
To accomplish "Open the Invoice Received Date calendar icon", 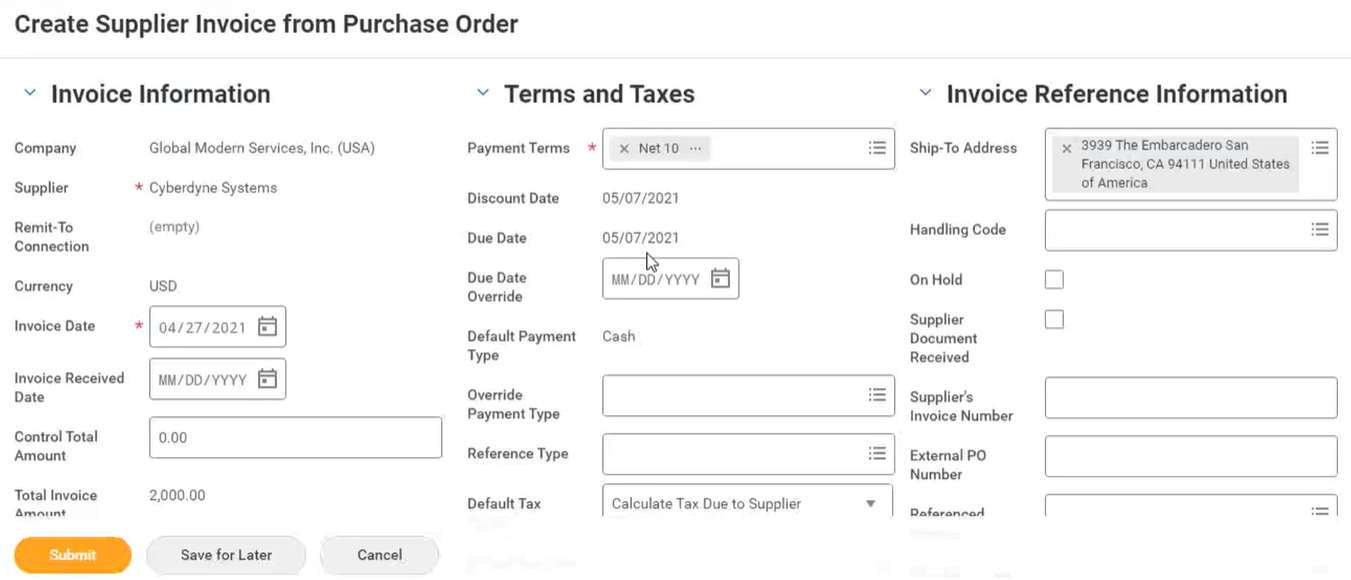I will (x=267, y=379).
